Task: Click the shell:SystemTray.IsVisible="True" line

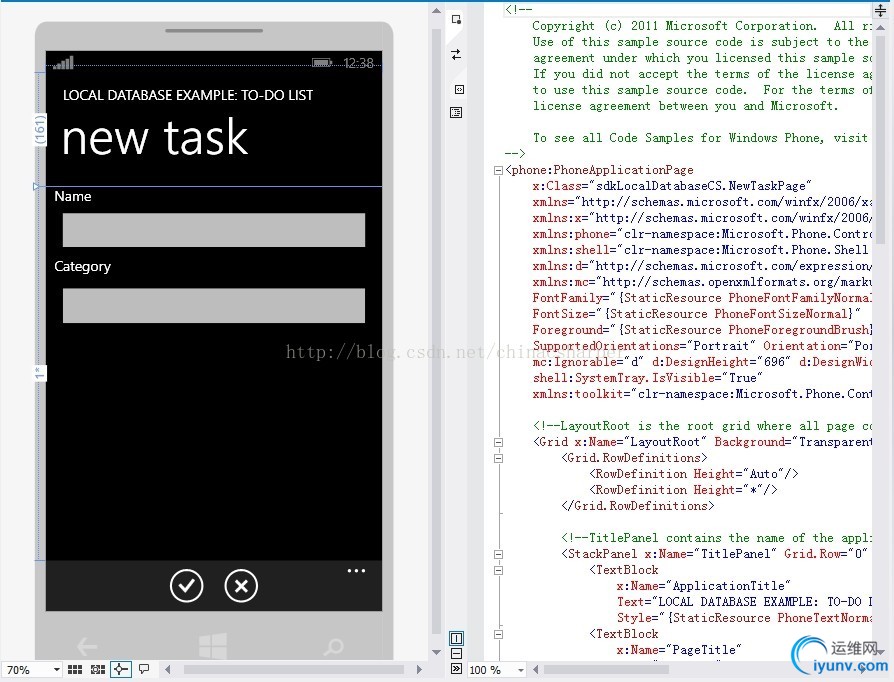Action: [x=647, y=378]
